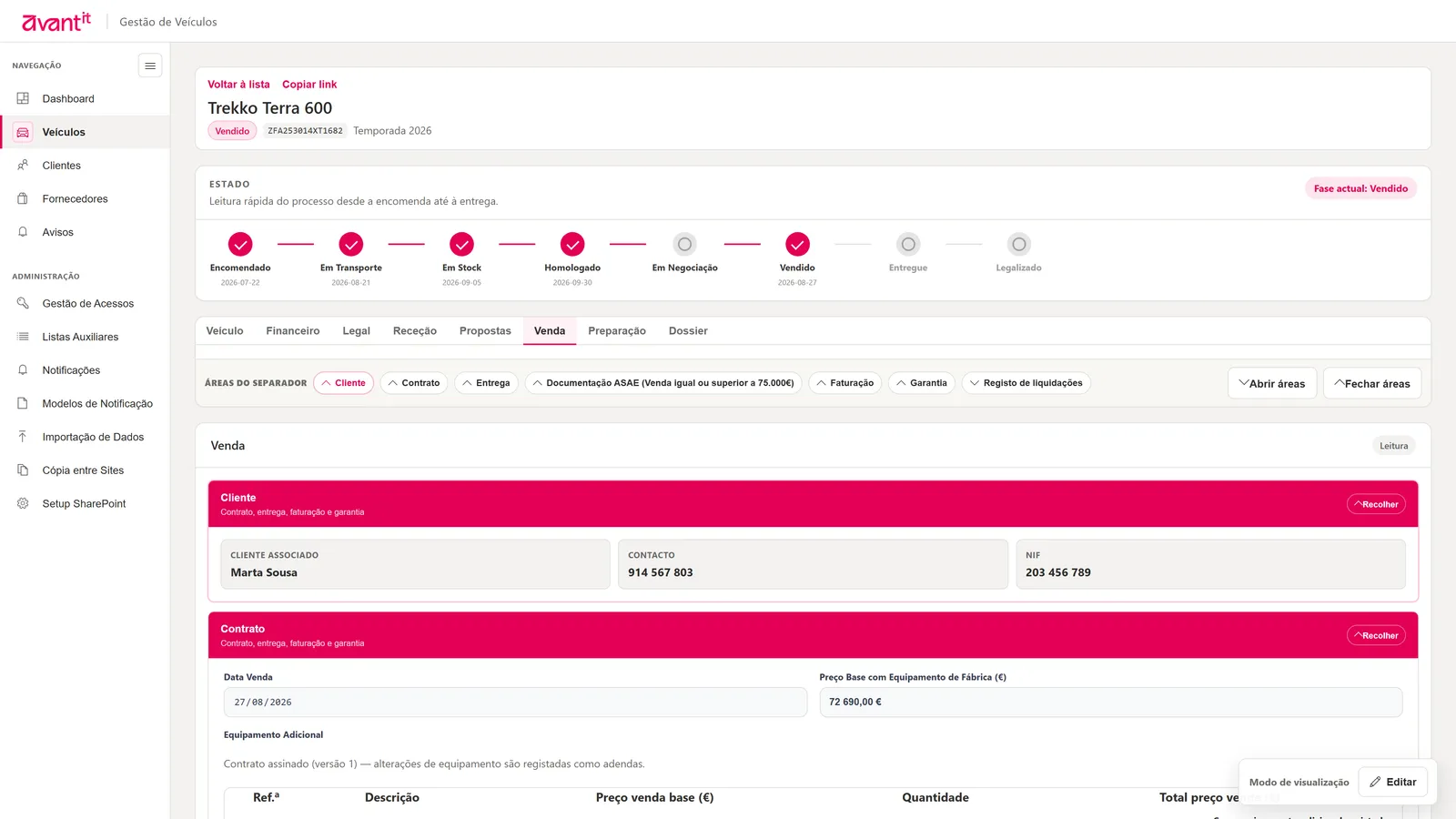Image resolution: width=1456 pixels, height=819 pixels.
Task: Click the Fornecedores bag icon
Action: click(x=23, y=198)
